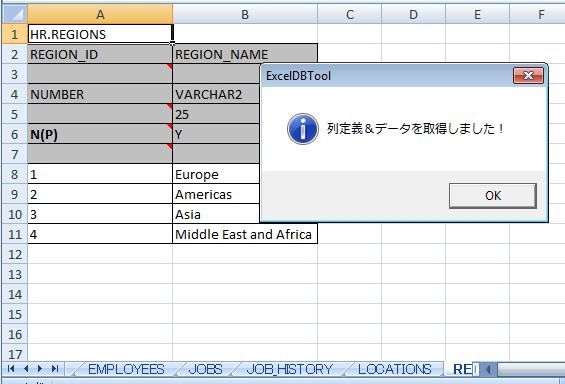Click cell A9 with value 2
565x384 pixels.
[100, 195]
